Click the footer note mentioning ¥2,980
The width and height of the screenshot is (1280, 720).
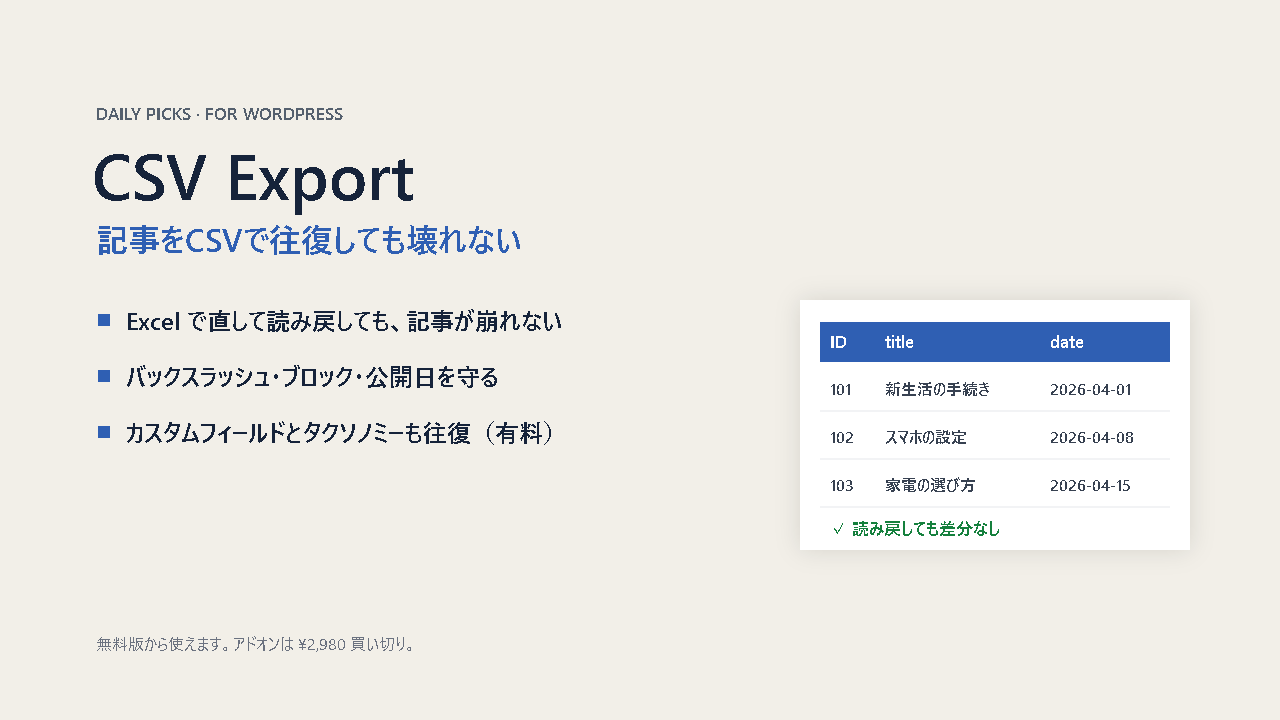tap(256, 645)
